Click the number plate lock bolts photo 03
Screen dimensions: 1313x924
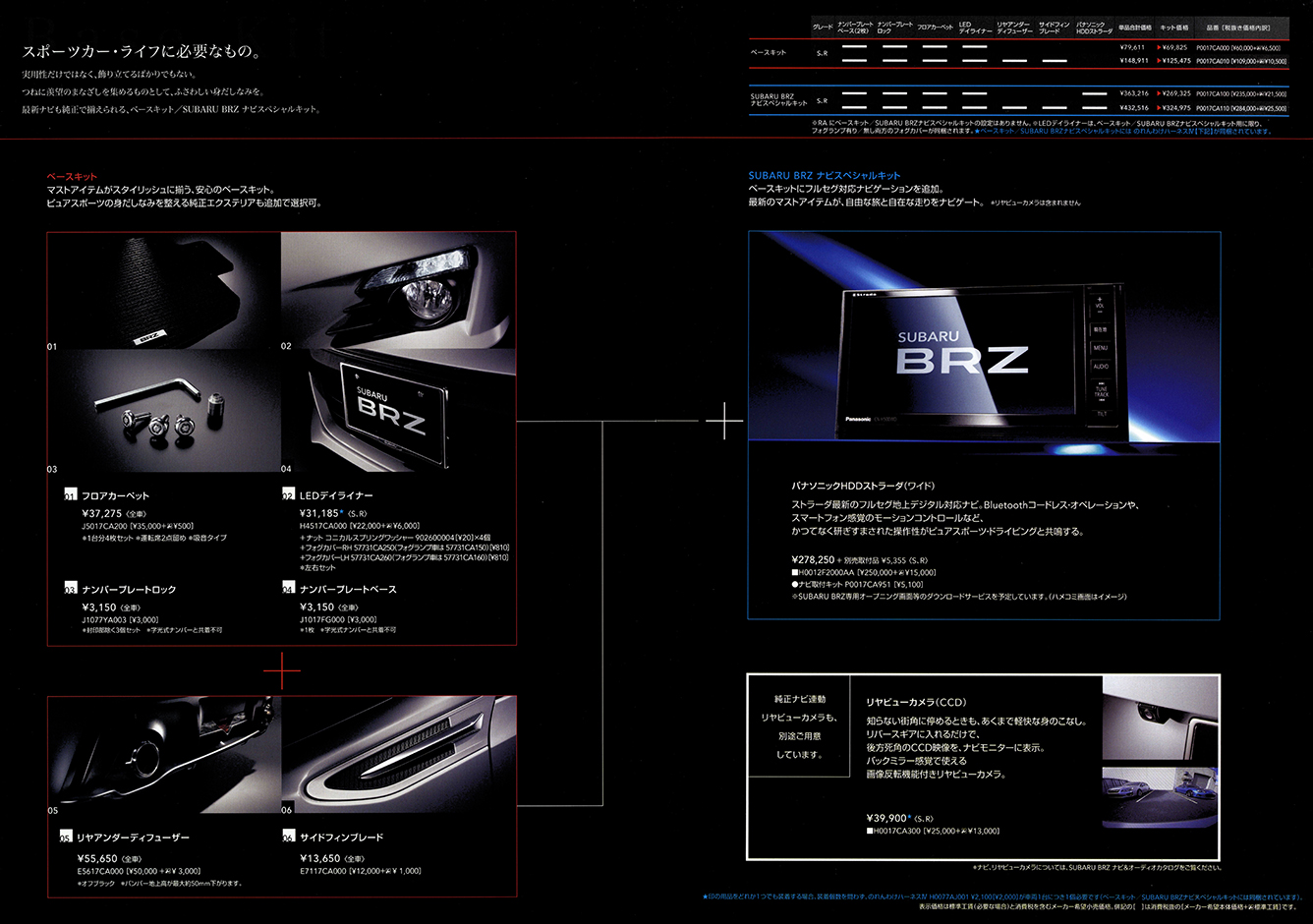point(164,412)
